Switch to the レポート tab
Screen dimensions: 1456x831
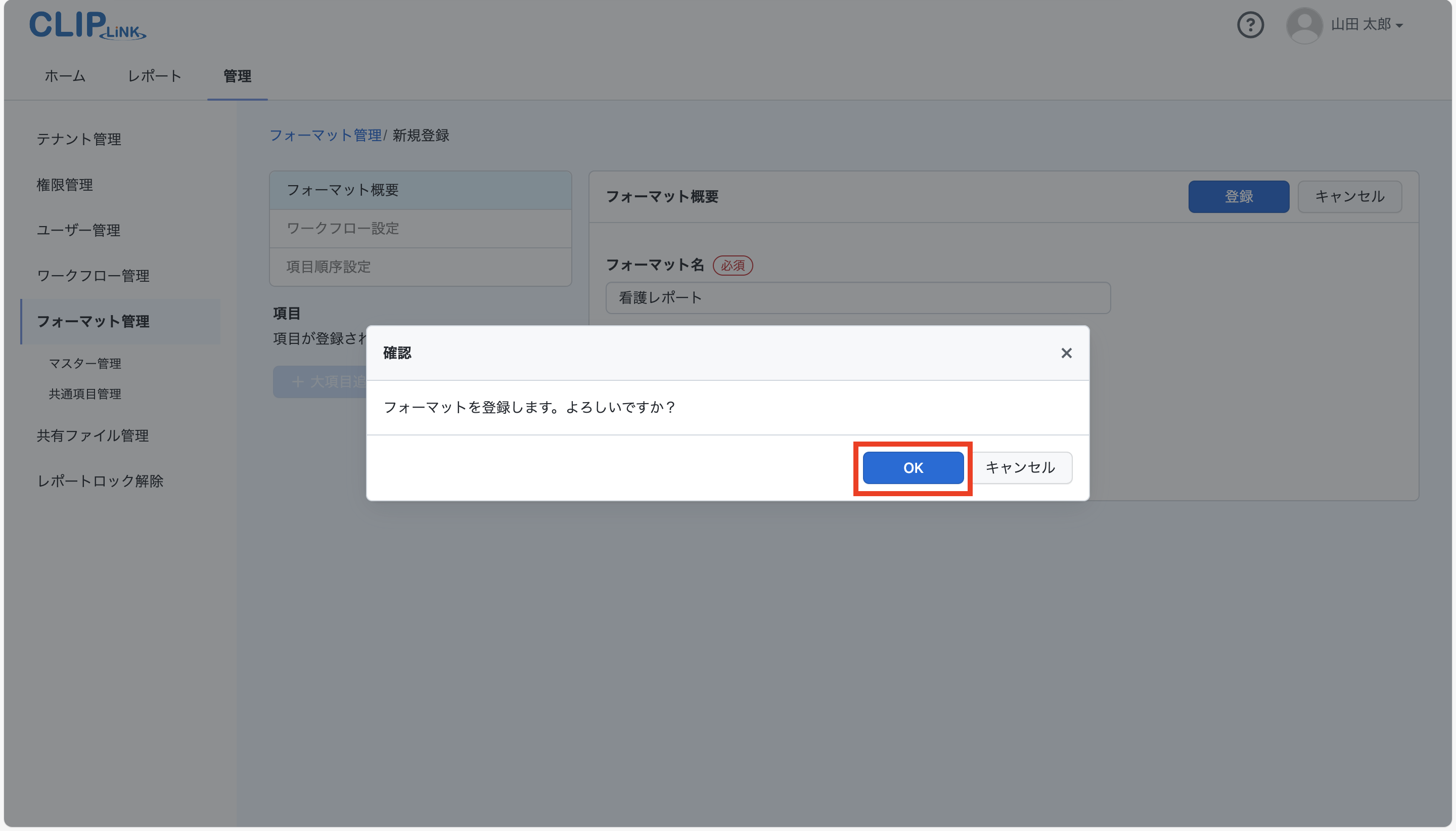click(x=155, y=76)
